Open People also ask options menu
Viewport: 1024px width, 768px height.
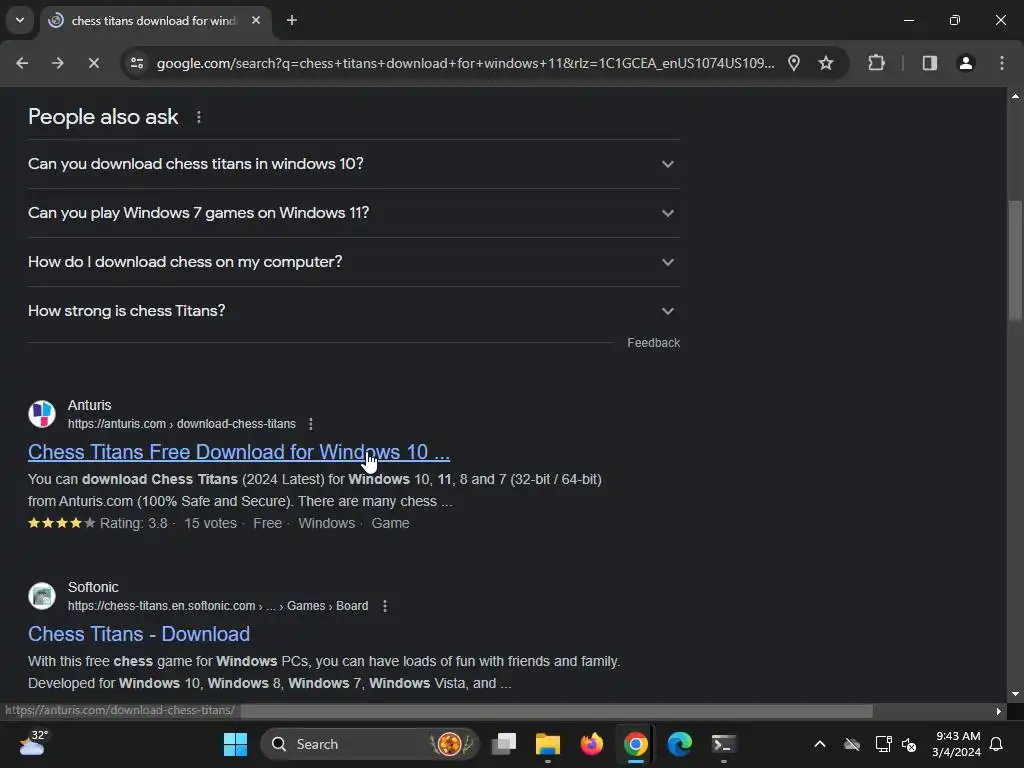pyautogui.click(x=199, y=118)
